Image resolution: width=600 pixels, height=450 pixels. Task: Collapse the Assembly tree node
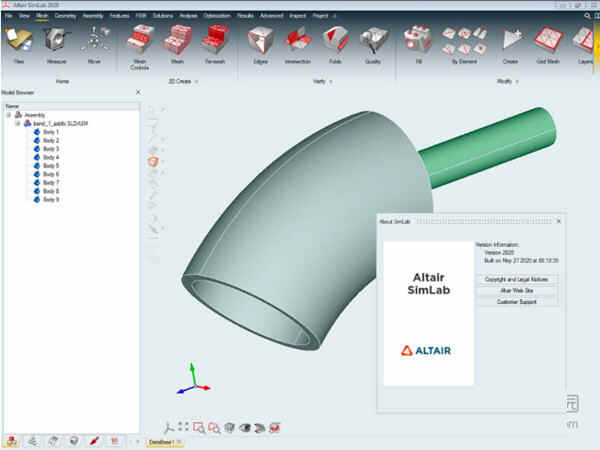click(x=8, y=115)
